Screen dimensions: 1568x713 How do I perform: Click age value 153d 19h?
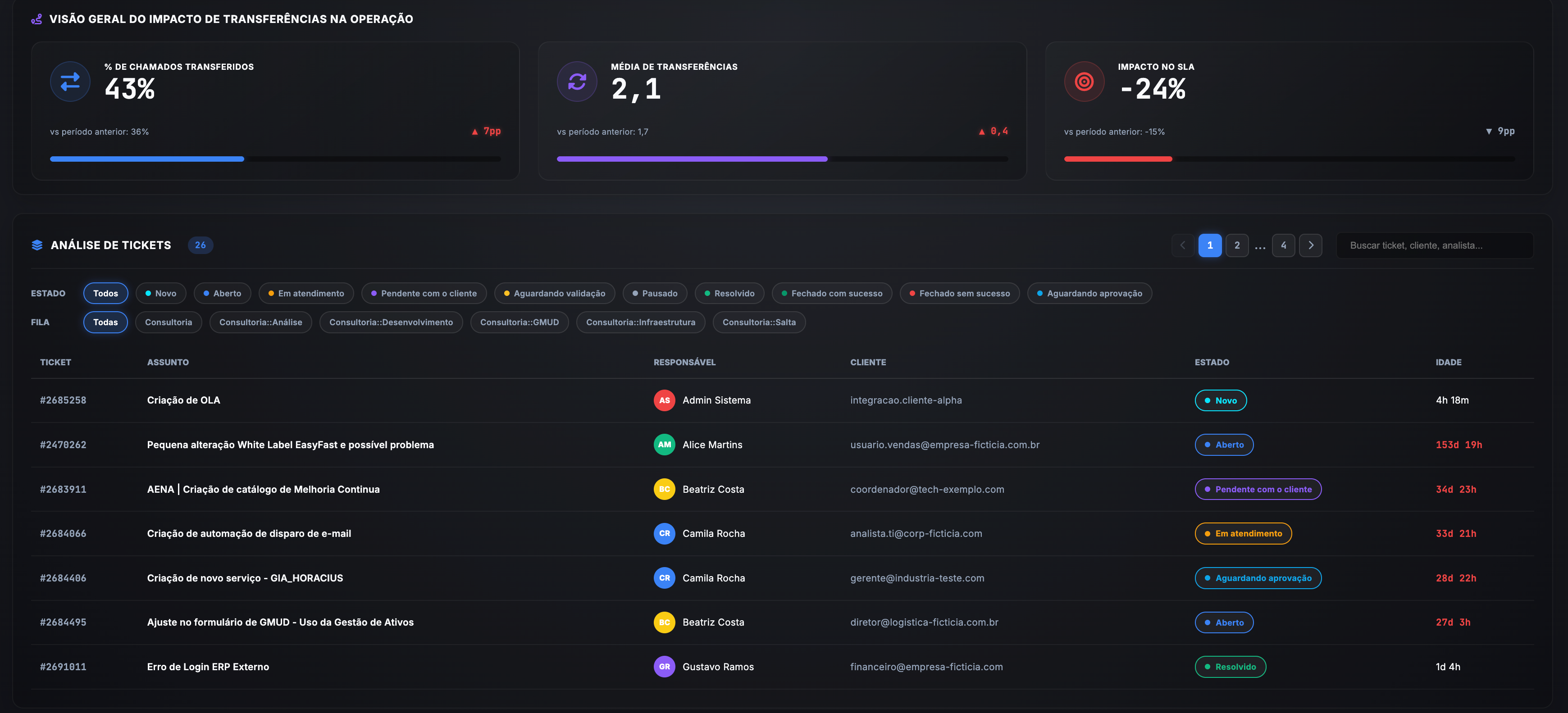click(x=1459, y=445)
